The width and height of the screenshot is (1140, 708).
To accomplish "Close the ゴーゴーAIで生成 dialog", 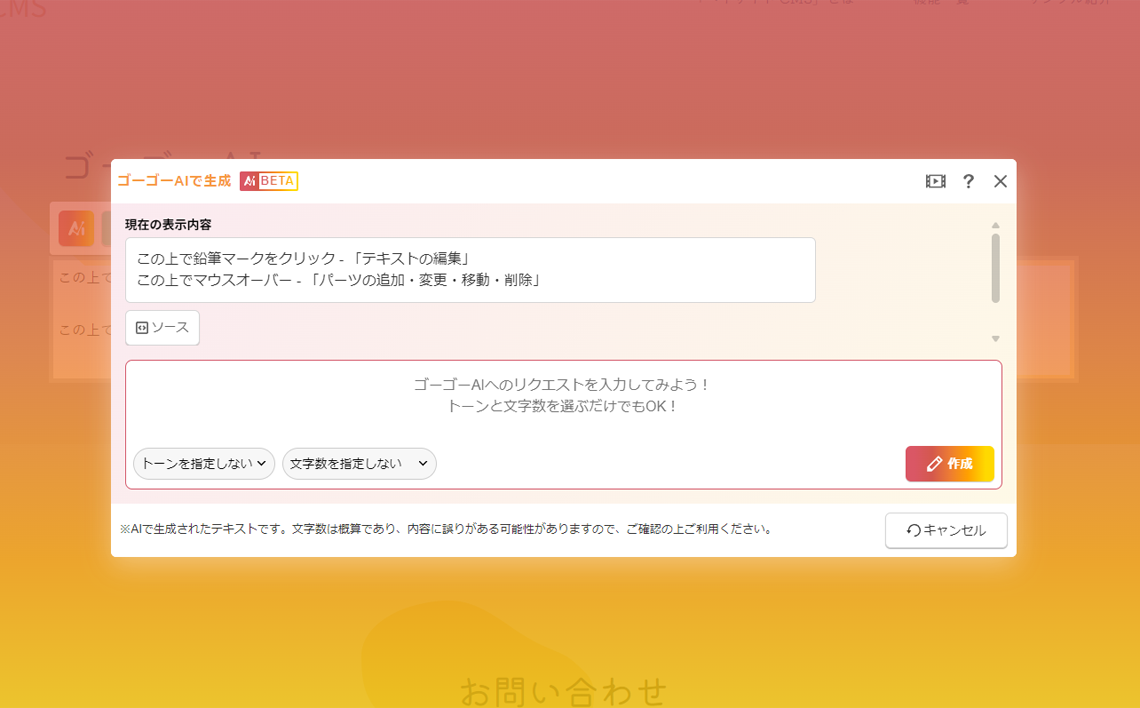I will coord(1000,181).
